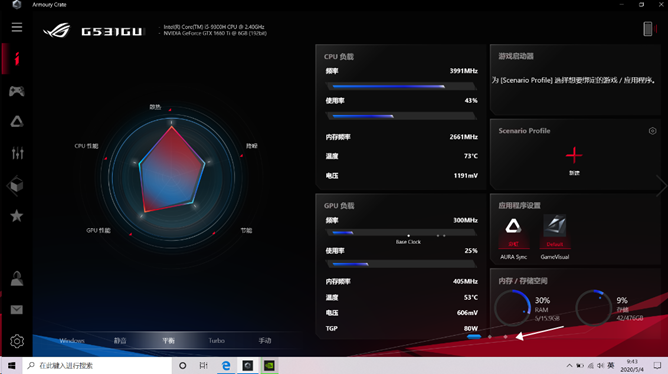Open the AURA triangle icon in the sidebar
Screen dimensions: 668x374
coord(17,122)
